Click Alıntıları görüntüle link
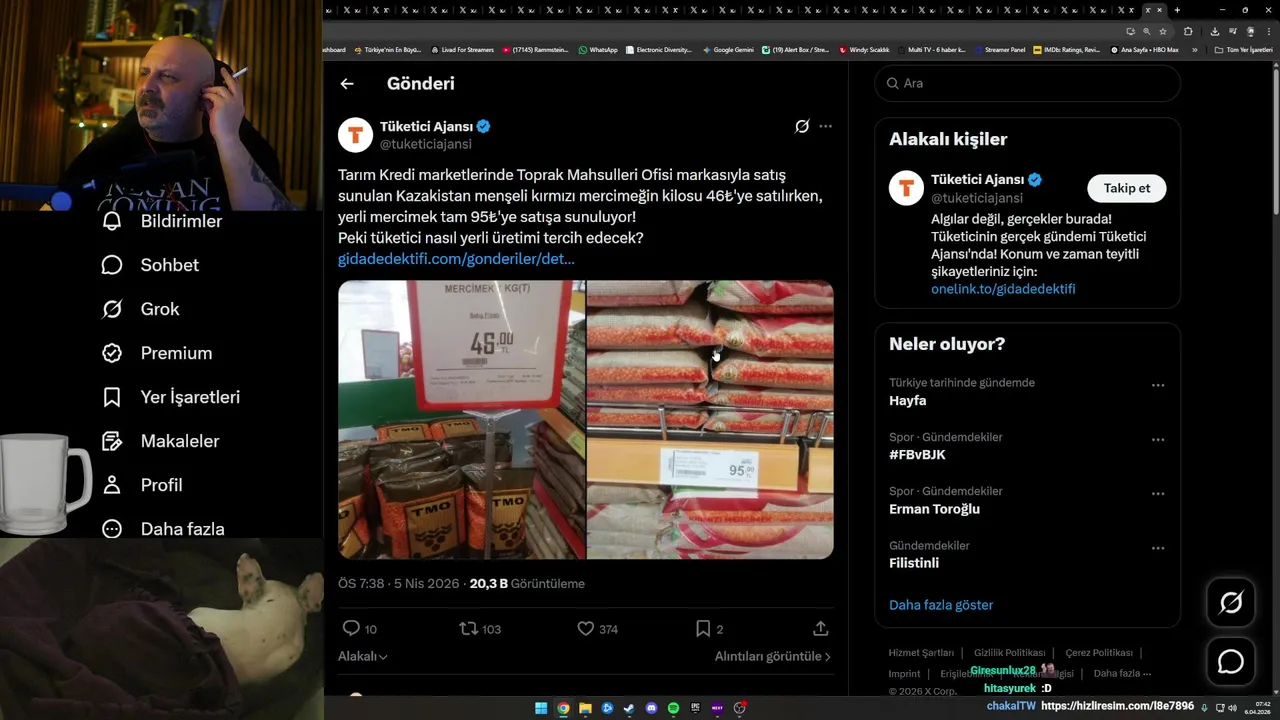 click(x=773, y=656)
